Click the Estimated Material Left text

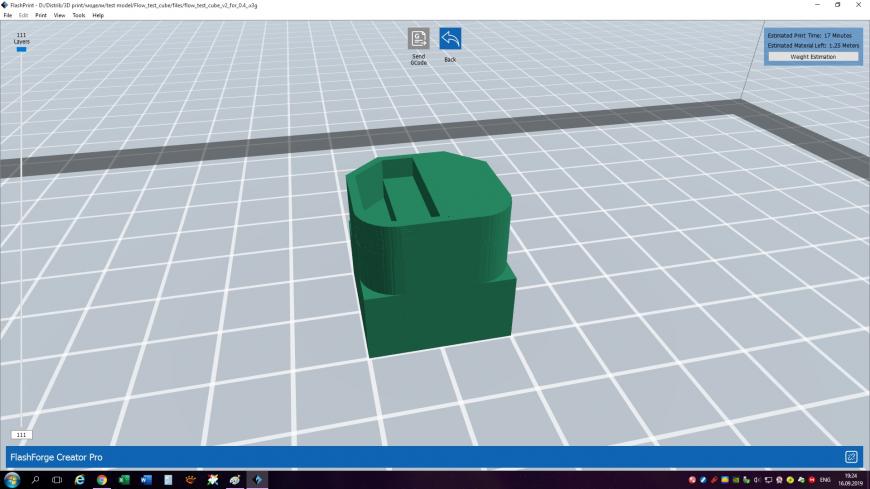point(813,46)
